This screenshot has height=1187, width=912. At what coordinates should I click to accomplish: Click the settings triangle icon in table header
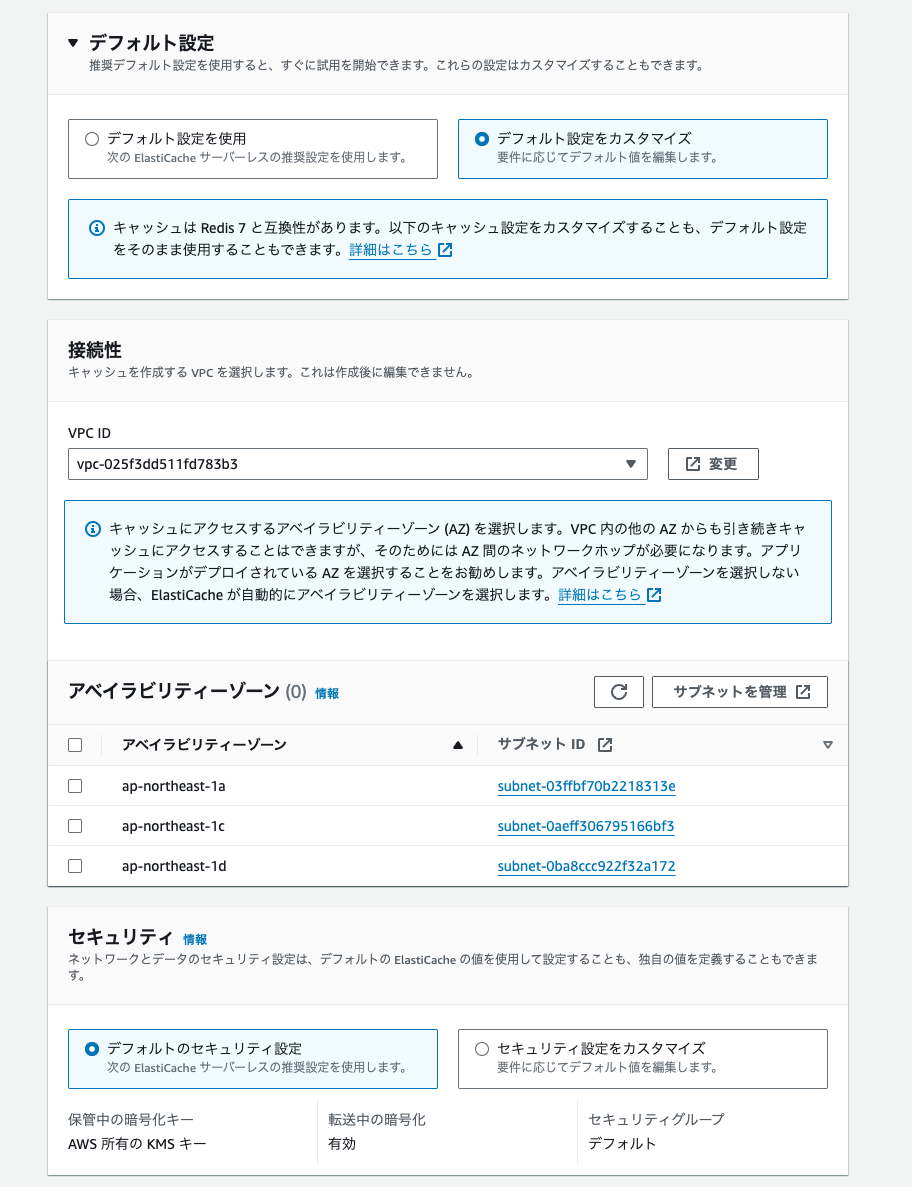pos(827,745)
